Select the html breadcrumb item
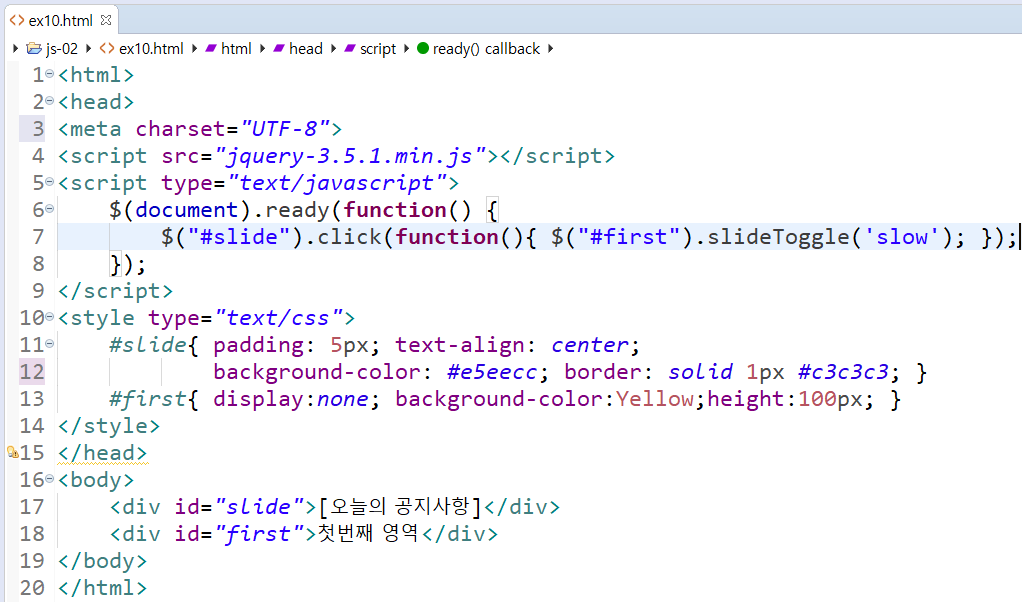 [236, 49]
